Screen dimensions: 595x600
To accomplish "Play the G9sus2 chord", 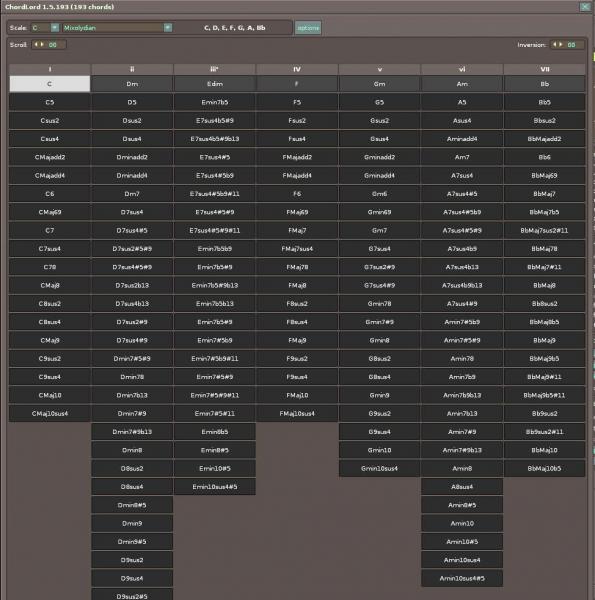I will pos(380,414).
